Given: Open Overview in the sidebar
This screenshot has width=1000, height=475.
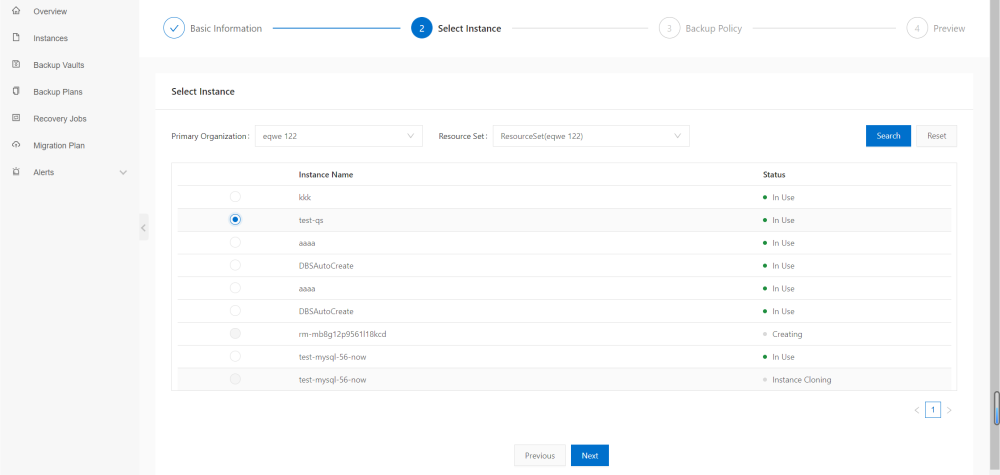Looking at the screenshot, I should pos(50,11).
